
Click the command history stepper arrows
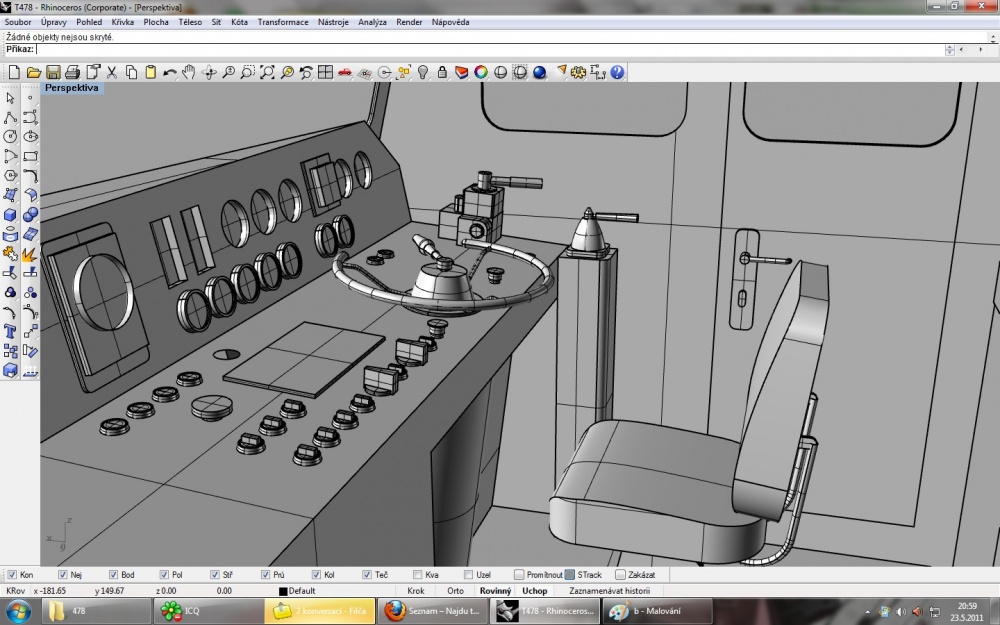[x=950, y=50]
